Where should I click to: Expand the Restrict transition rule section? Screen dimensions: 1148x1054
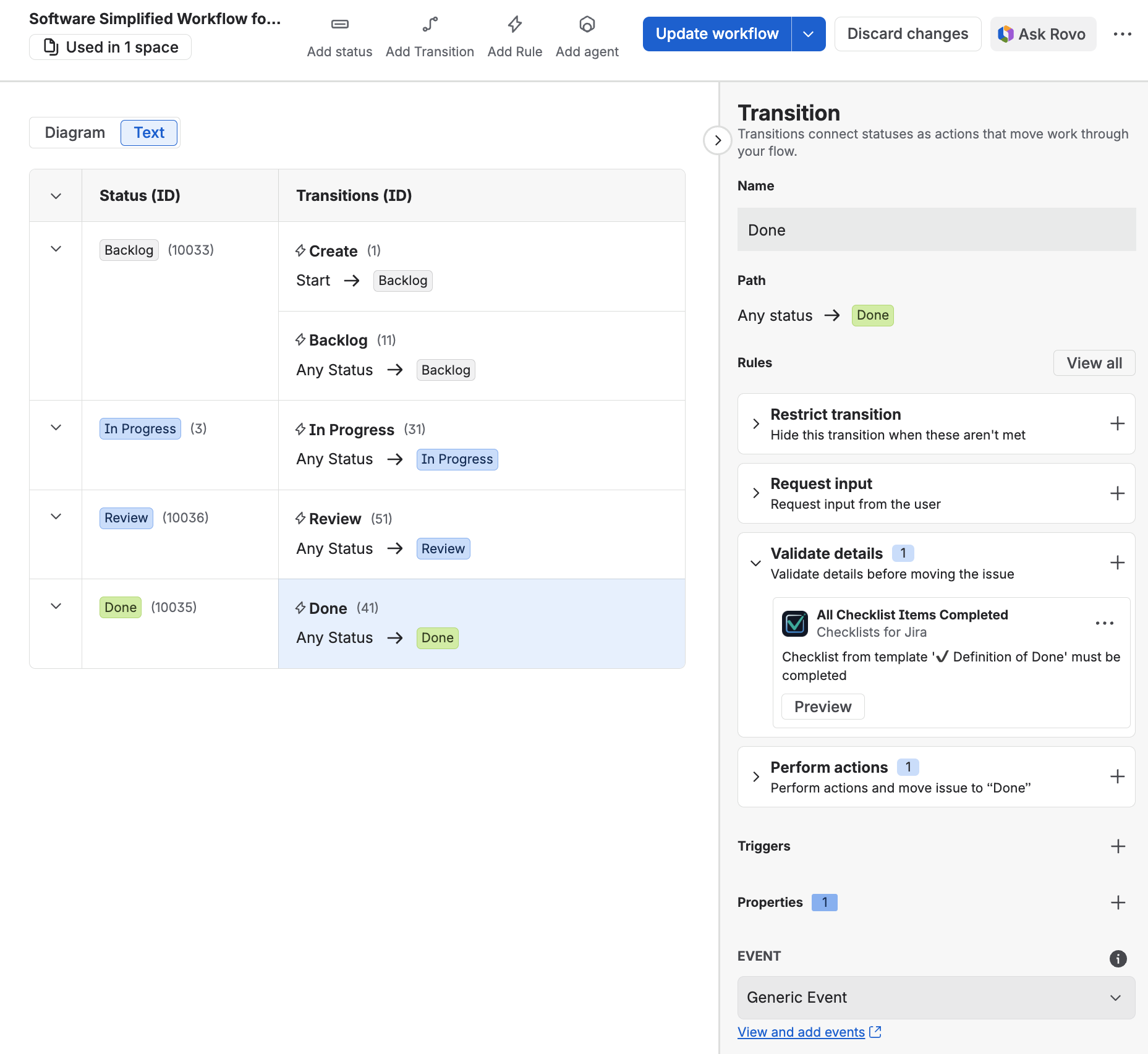[755, 423]
